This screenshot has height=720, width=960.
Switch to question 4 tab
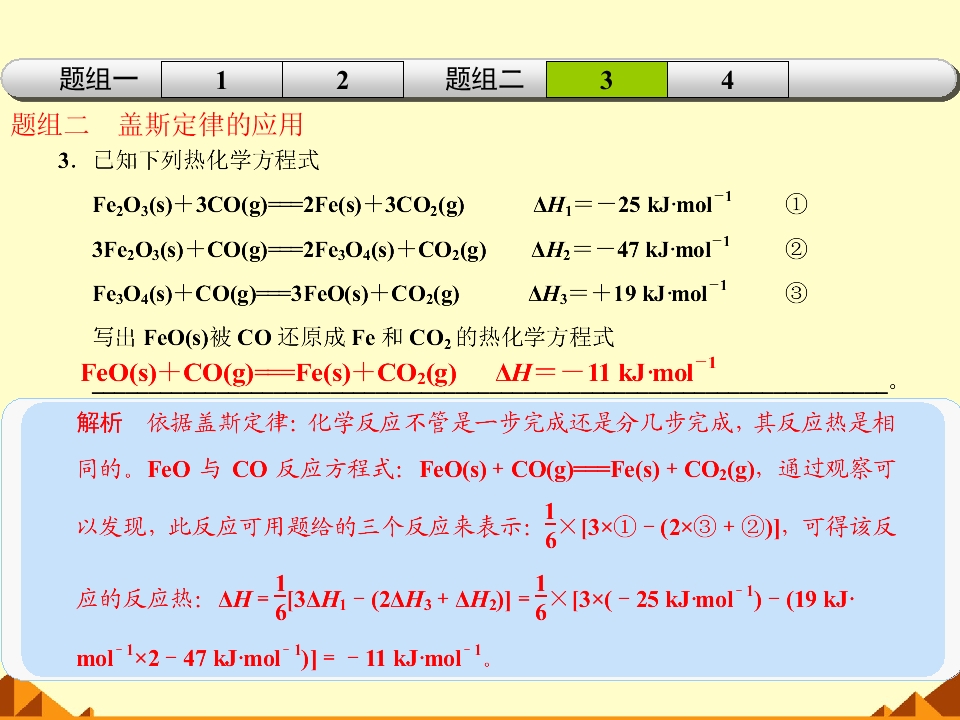[x=728, y=80]
